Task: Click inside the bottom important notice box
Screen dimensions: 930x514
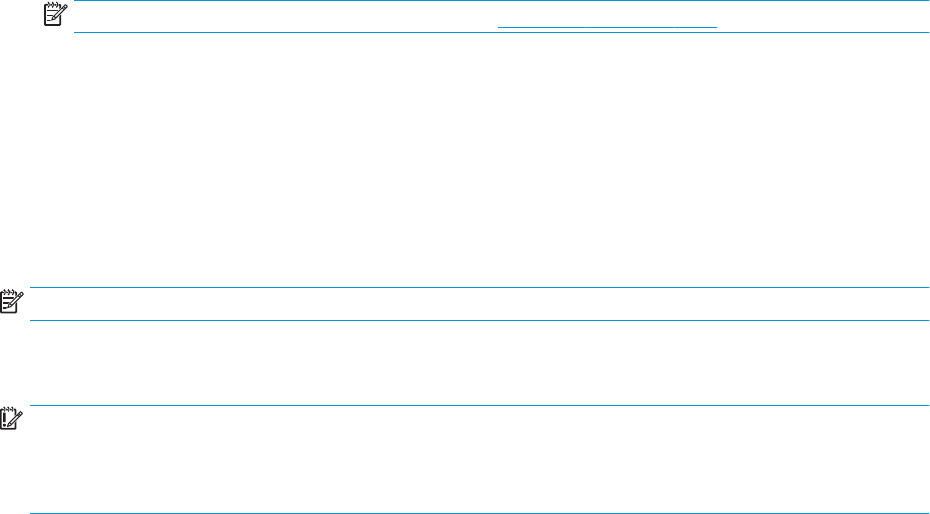Action: point(479,459)
